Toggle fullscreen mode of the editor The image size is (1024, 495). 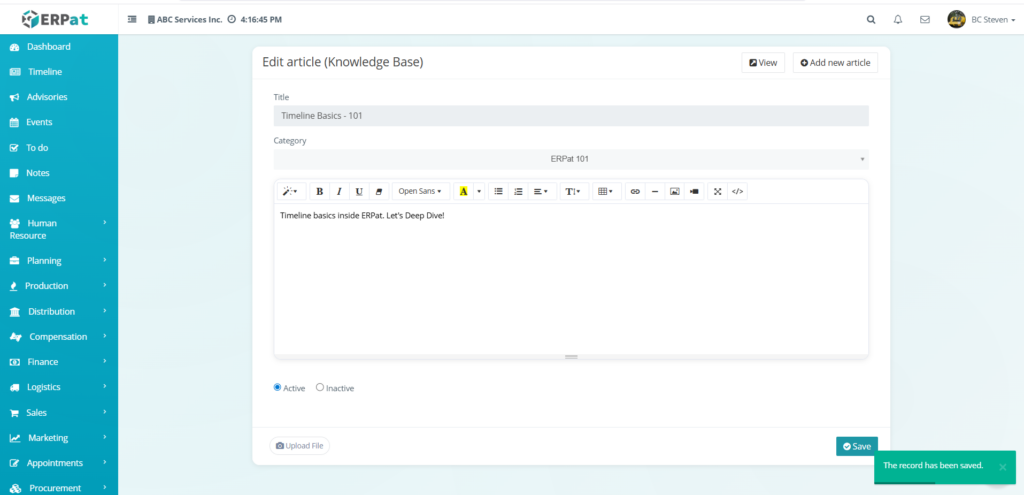coord(717,191)
